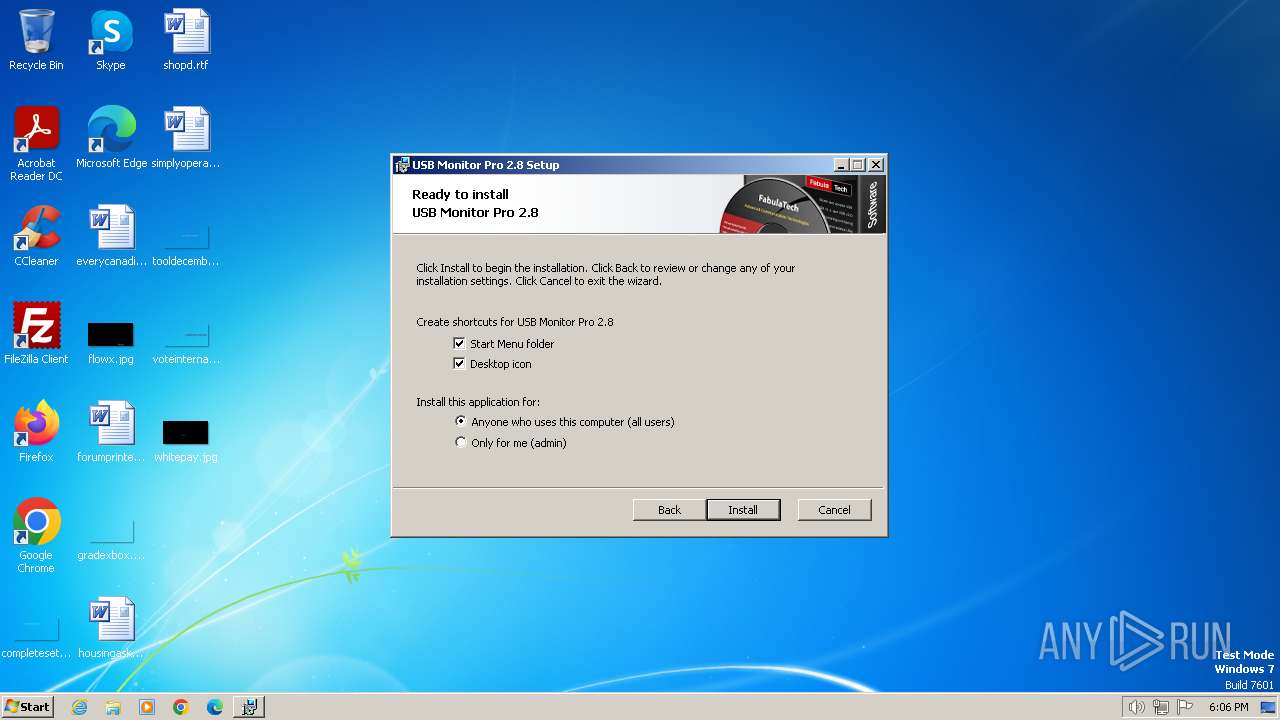
Task: Open the Start menu
Action: tap(28, 707)
